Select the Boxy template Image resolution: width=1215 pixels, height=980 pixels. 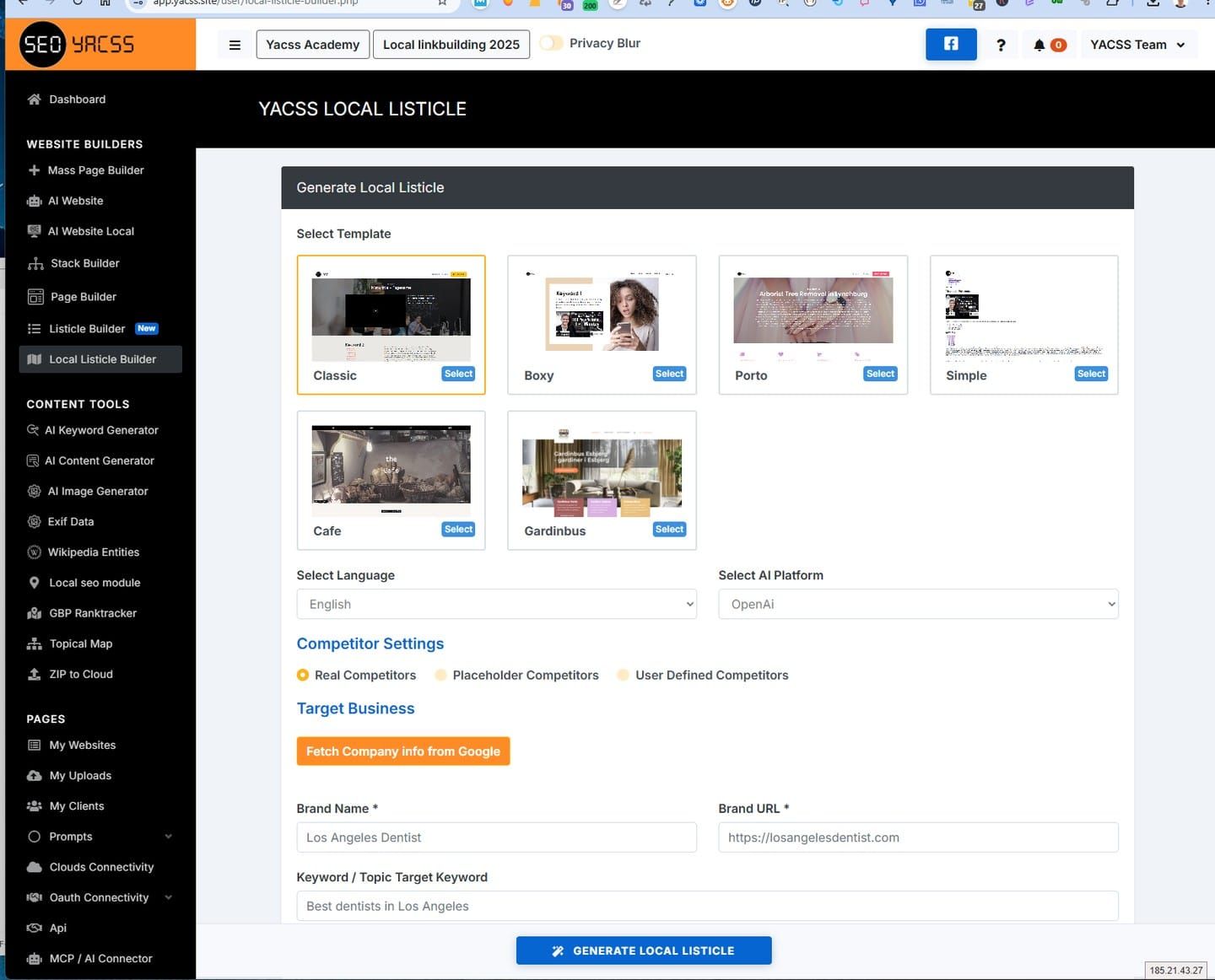[670, 374]
